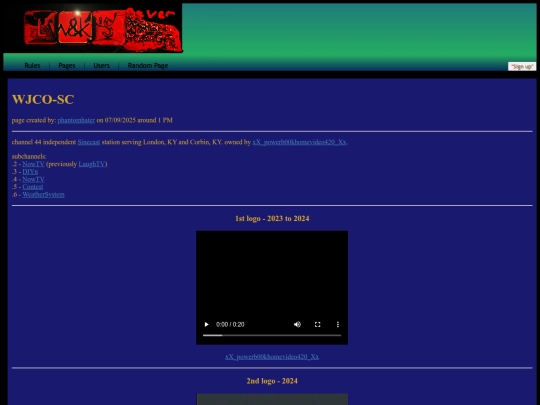The image size is (540, 405).
Task: Open NowTV link on subchannel .2
Action: coord(33,164)
